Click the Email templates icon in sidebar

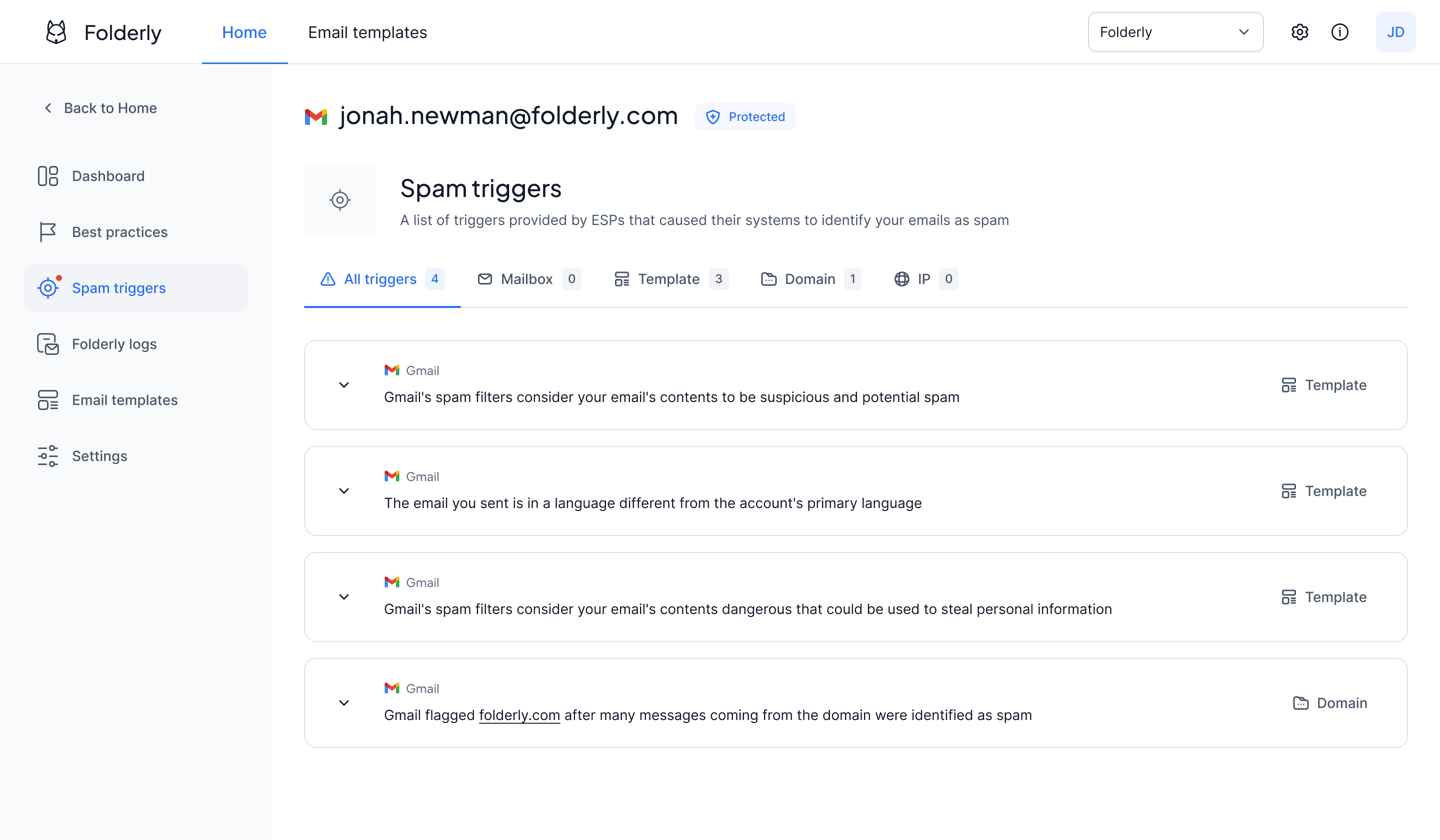47,399
